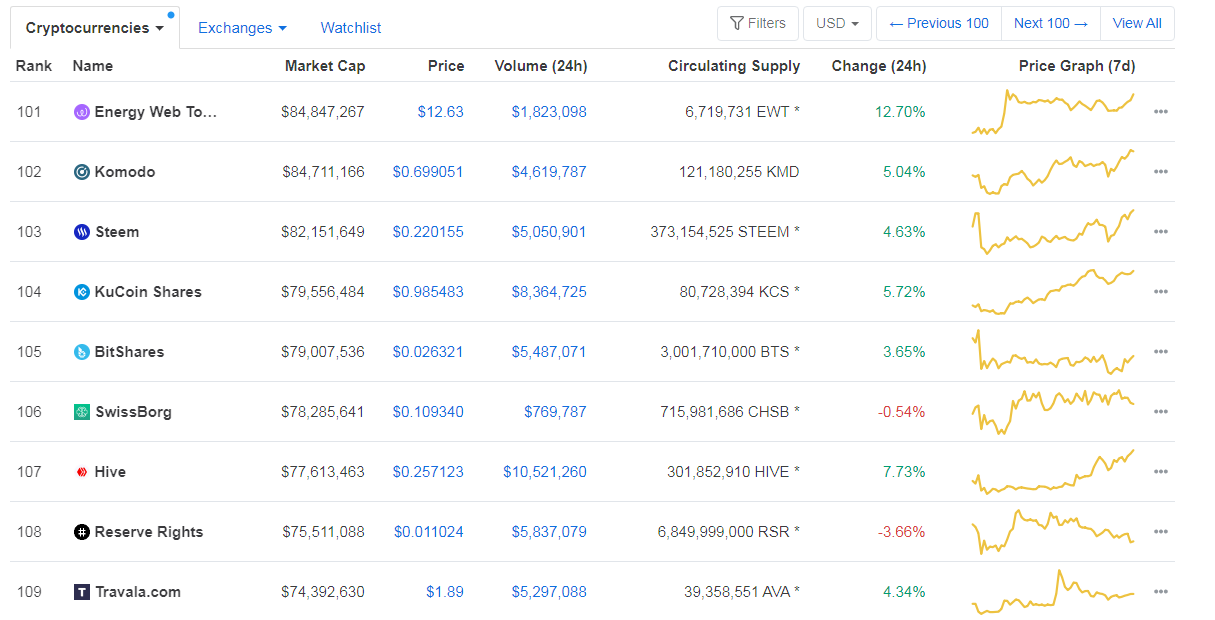This screenshot has width=1215, height=620.
Task: Select Komodo market cap $84,711,166
Action: [x=323, y=172]
